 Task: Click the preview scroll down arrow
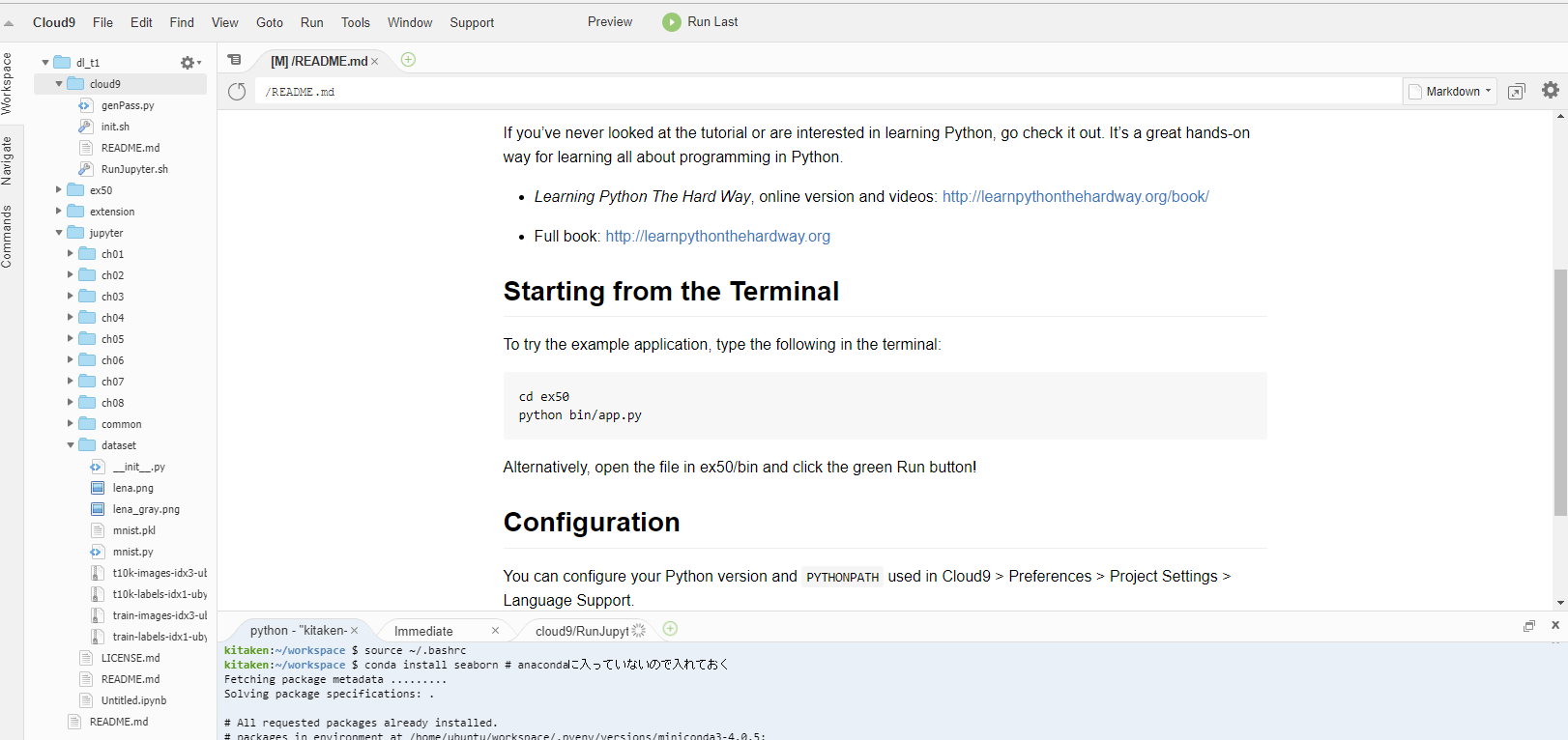(x=1560, y=603)
